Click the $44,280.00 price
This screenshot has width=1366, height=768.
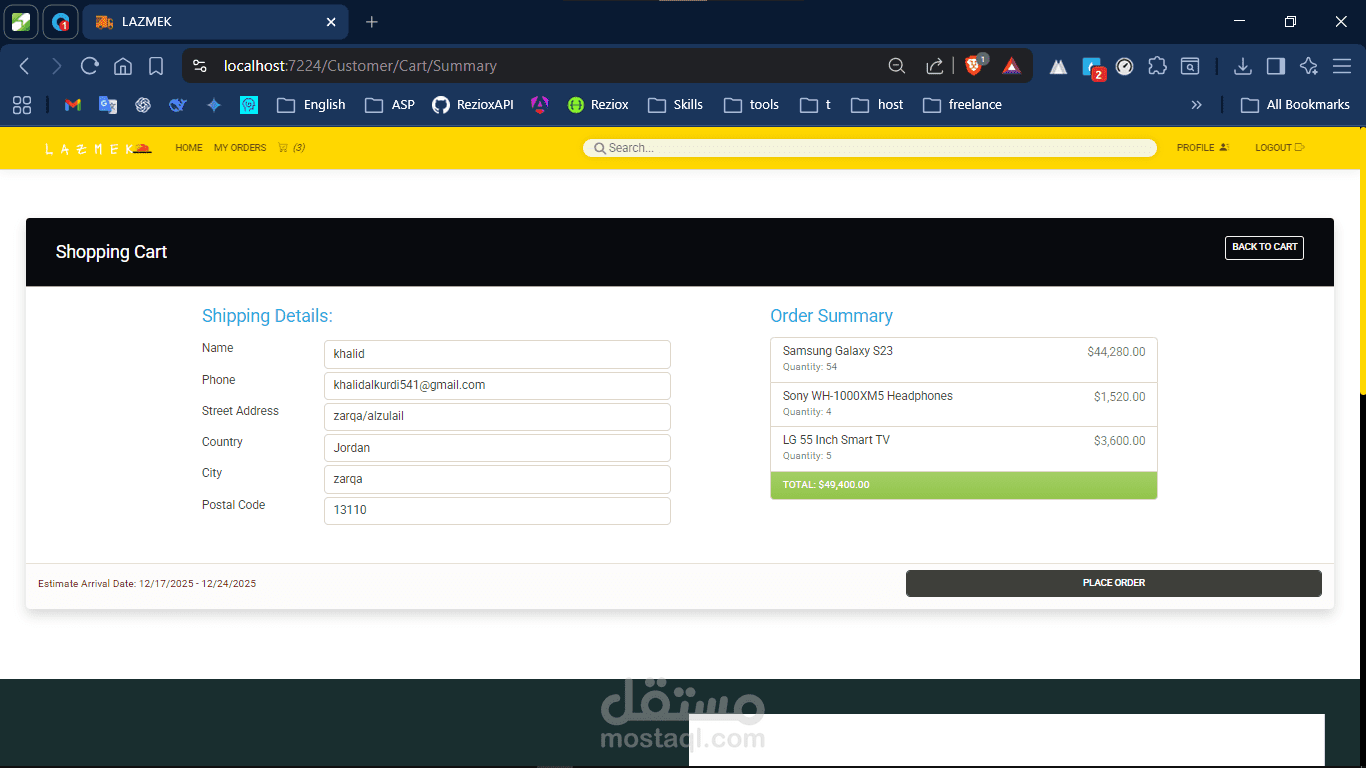tap(1116, 352)
